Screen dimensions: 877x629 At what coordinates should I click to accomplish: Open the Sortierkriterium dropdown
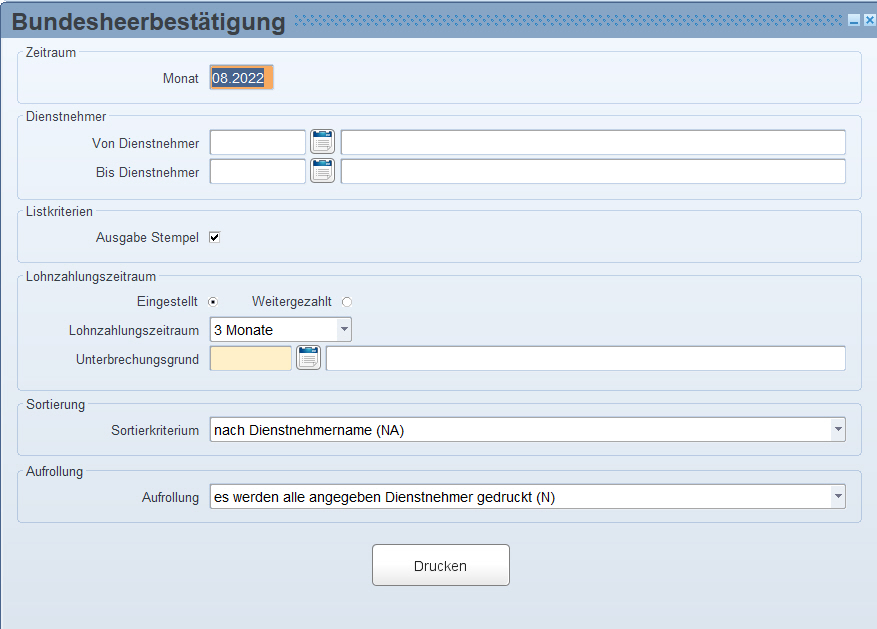837,430
